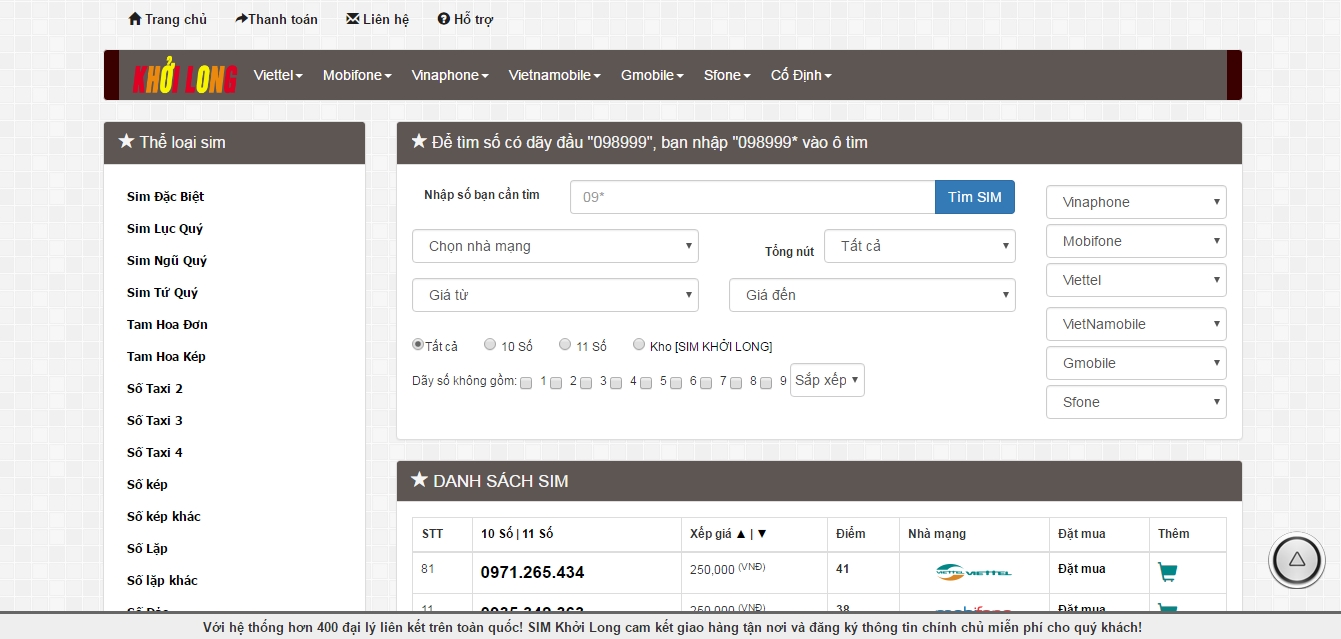Screen dimensions: 1341x639
Task: Click the arrow icon beside Thanh toán
Action: (x=241, y=19)
